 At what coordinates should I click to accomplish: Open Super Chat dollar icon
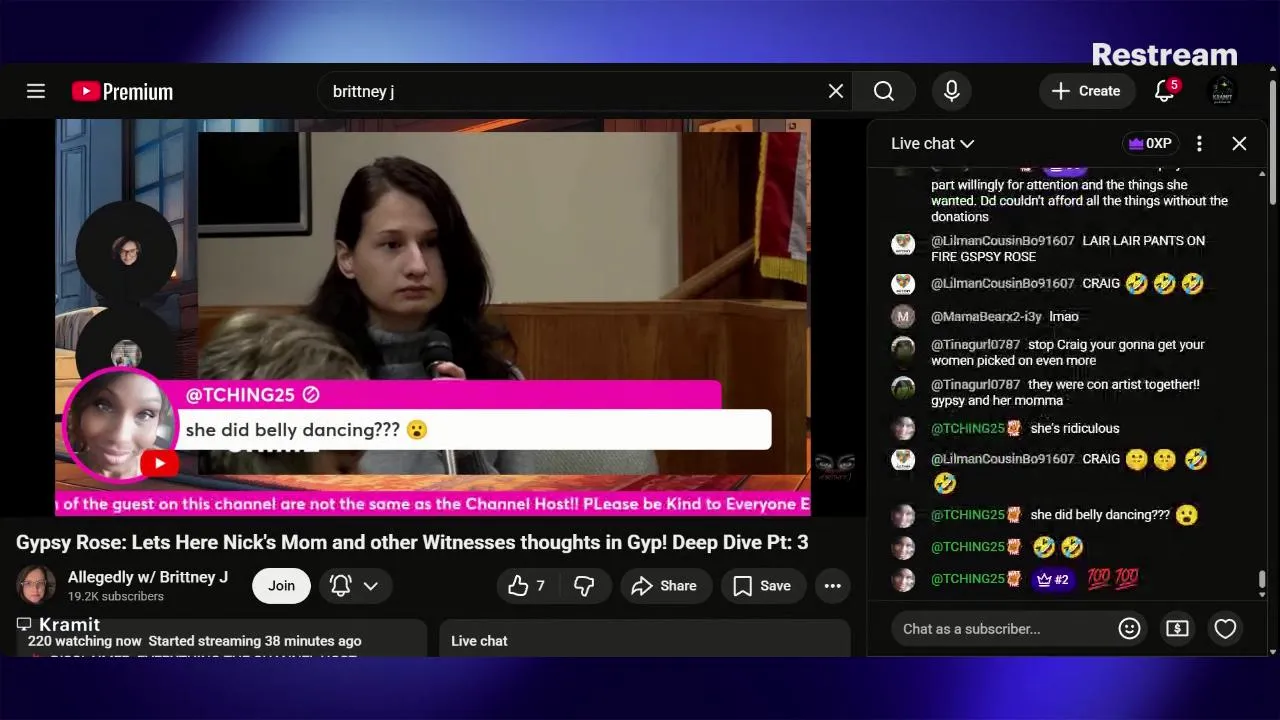[1177, 629]
